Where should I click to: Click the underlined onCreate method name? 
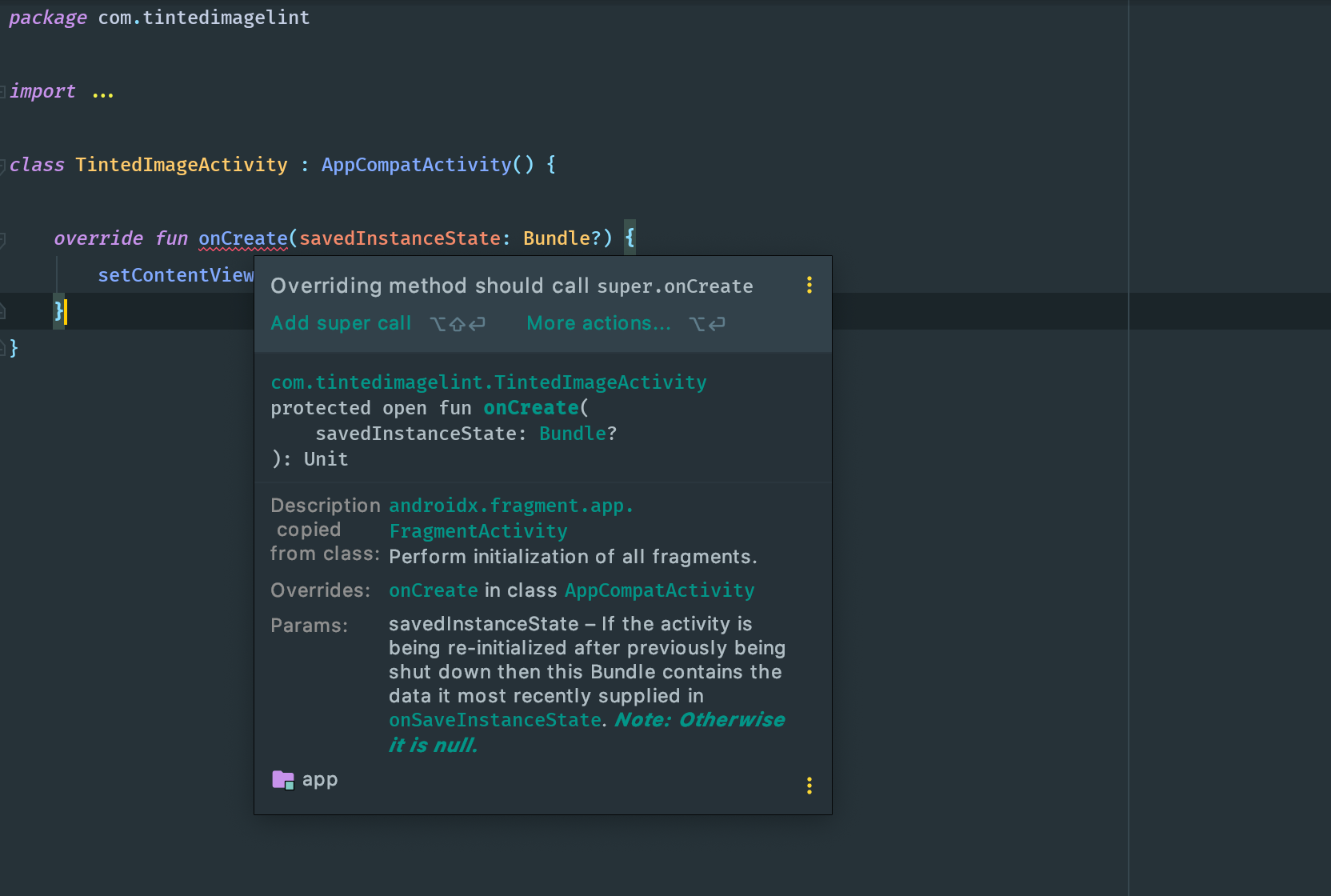pyautogui.click(x=242, y=238)
